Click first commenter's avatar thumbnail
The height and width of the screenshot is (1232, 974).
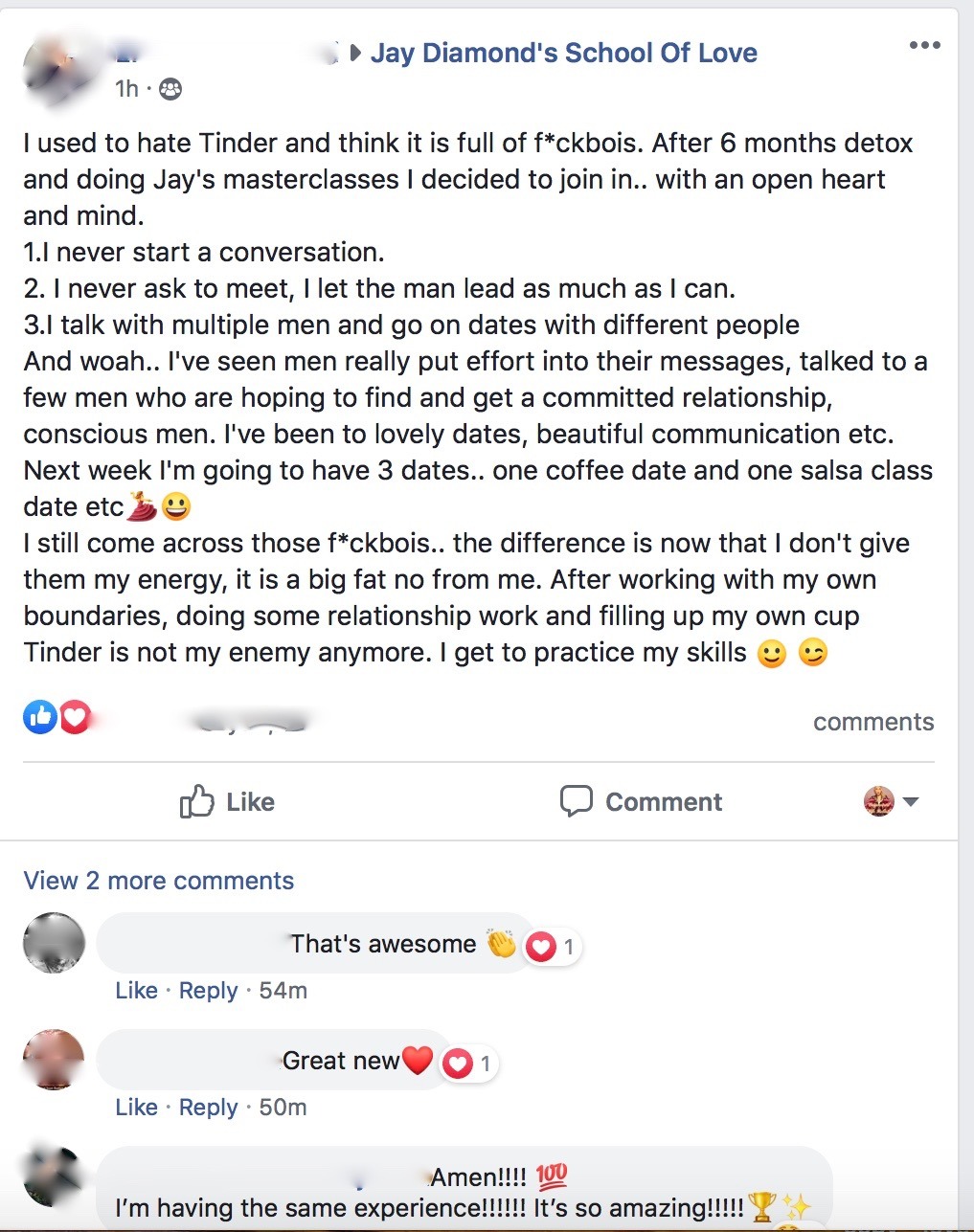pos(54,943)
